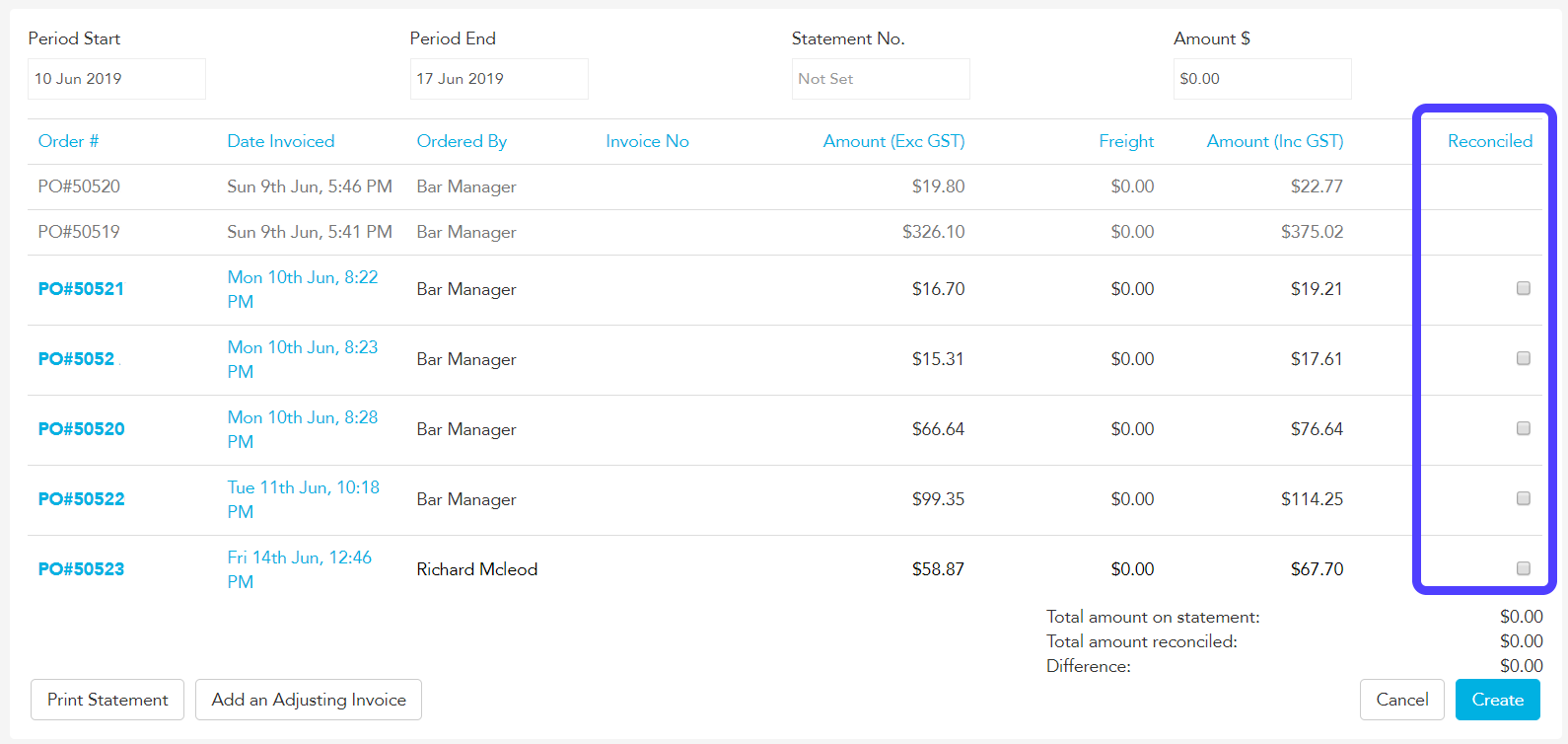Focus the Period End date field

click(499, 79)
